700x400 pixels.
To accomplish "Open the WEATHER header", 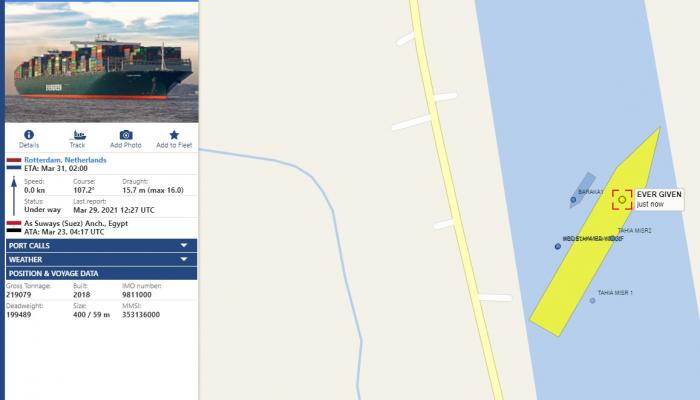I will tap(101, 259).
